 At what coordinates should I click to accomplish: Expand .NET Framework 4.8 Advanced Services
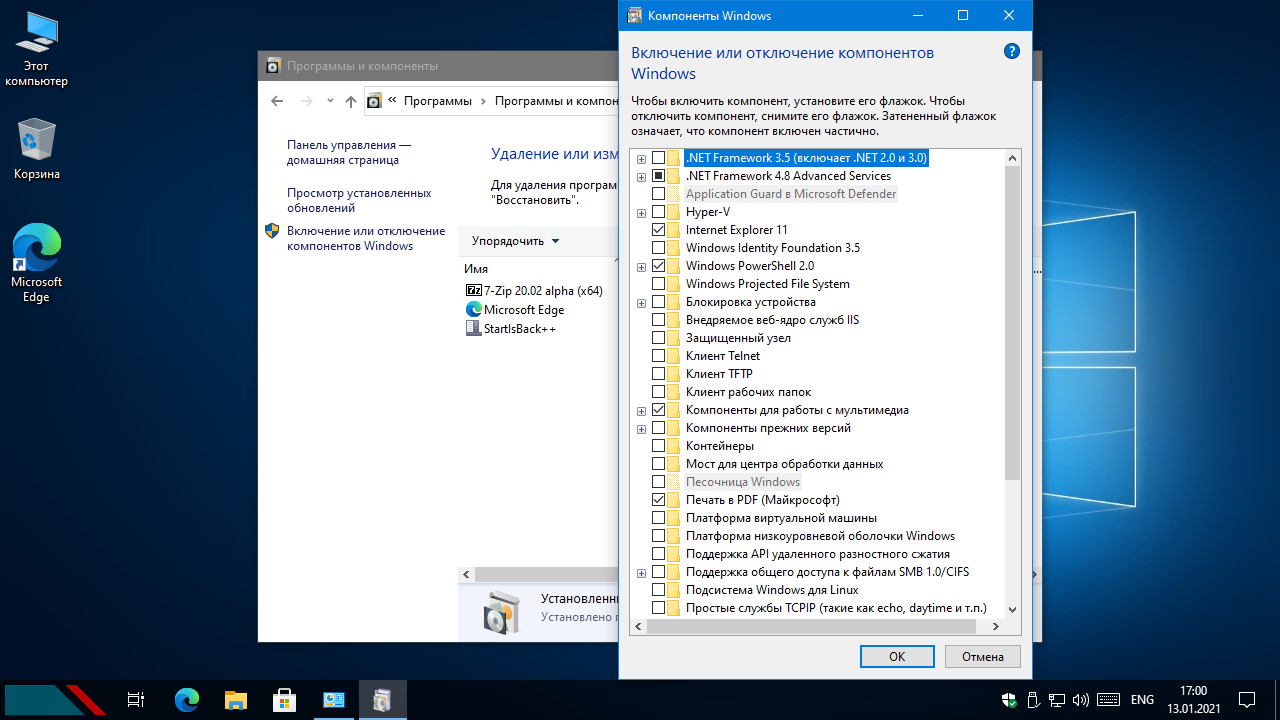(x=641, y=176)
